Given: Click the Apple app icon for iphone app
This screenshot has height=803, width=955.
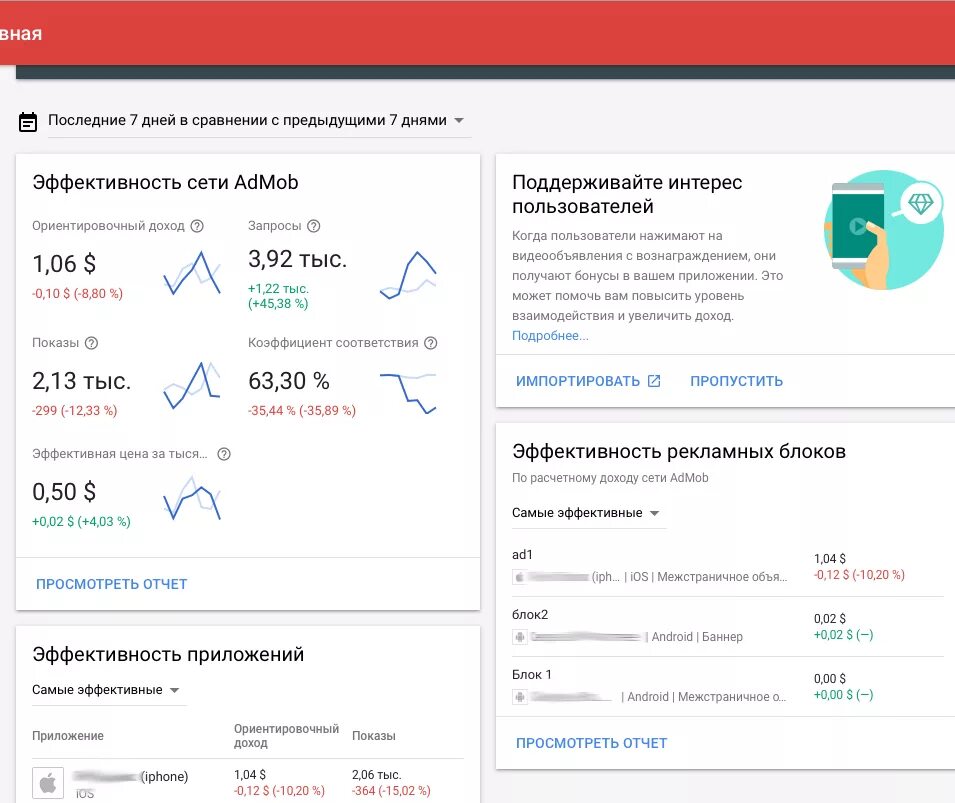Looking at the screenshot, I should 48,783.
